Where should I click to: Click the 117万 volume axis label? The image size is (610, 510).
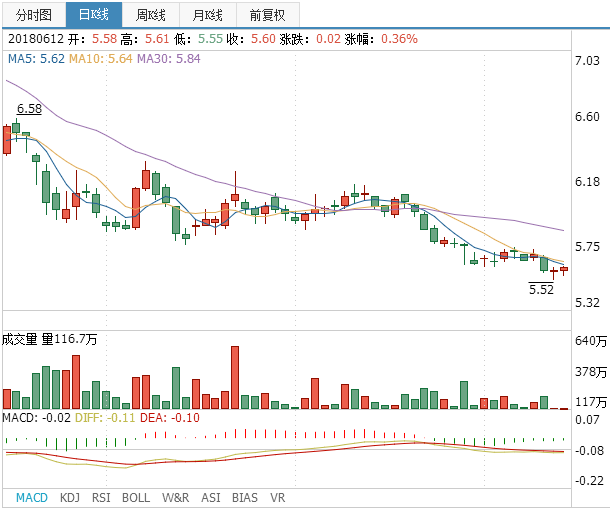(591, 402)
